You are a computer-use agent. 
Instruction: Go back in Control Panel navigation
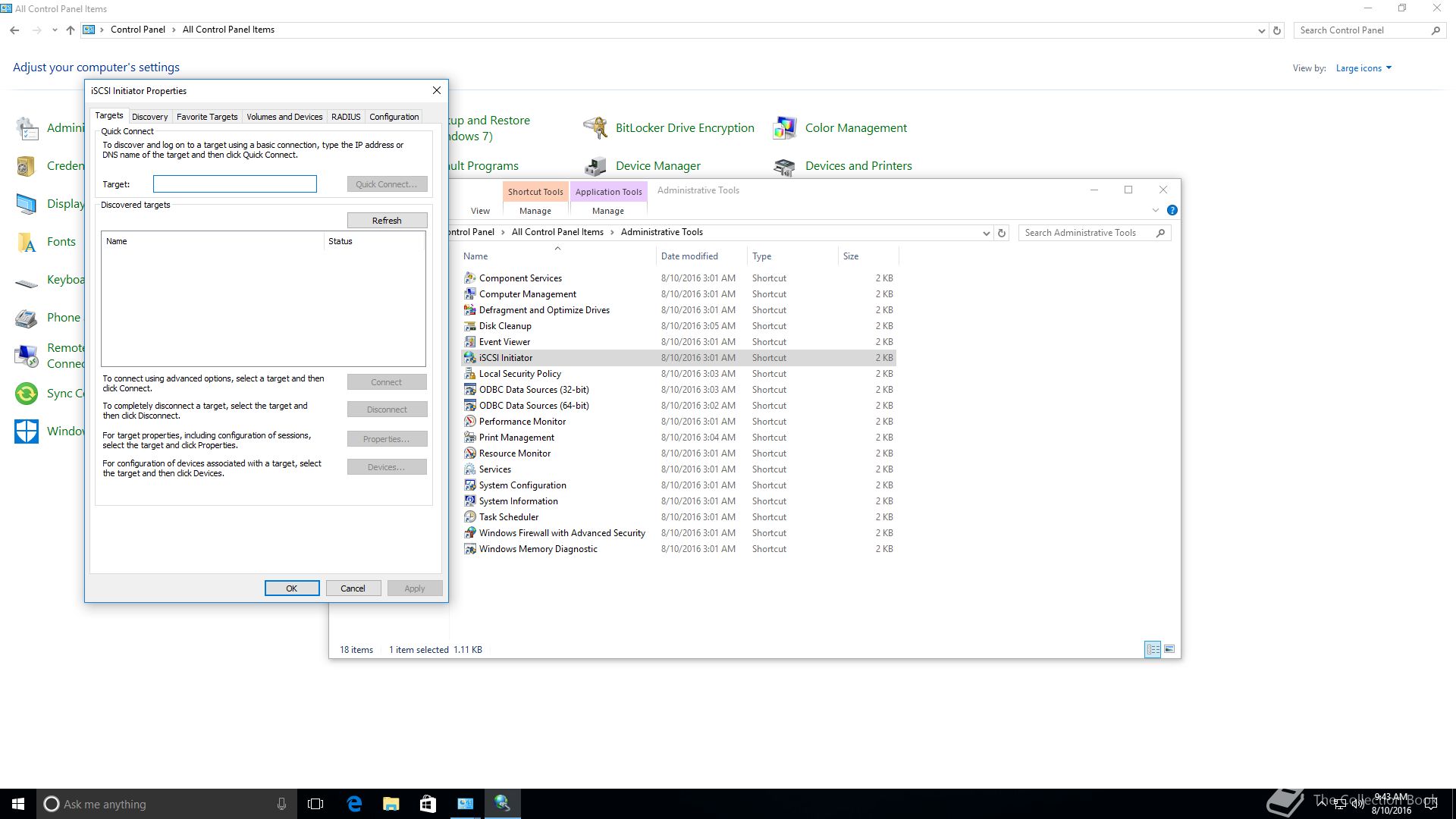(14, 30)
